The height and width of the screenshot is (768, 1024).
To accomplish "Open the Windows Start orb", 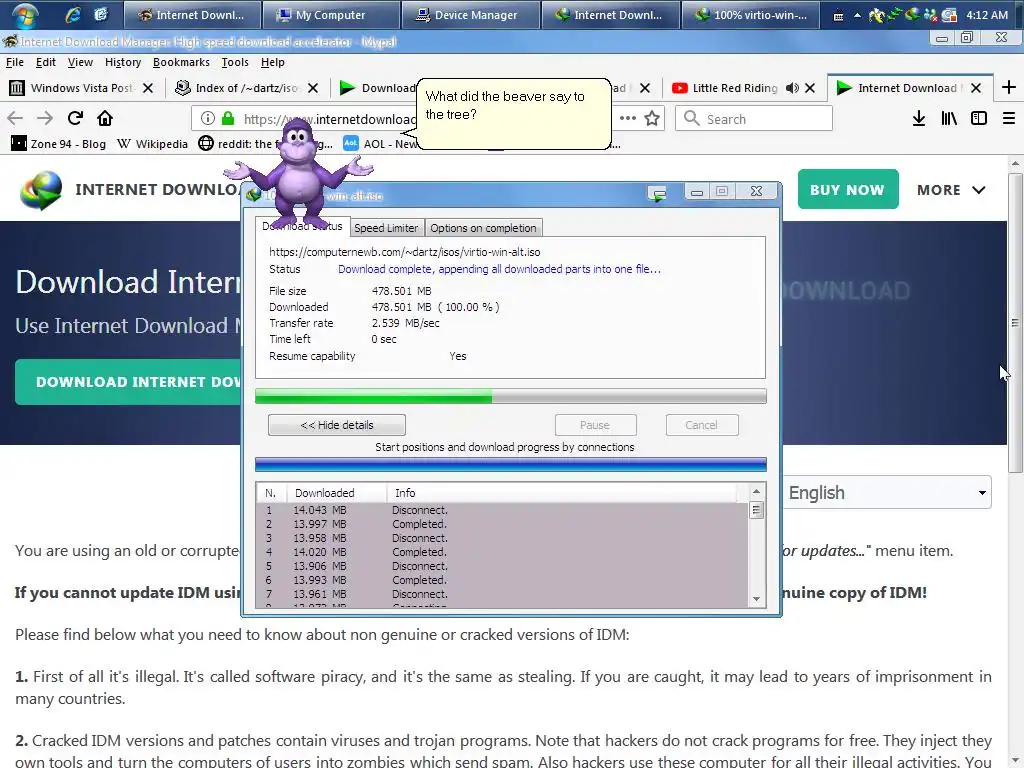I will (25, 14).
